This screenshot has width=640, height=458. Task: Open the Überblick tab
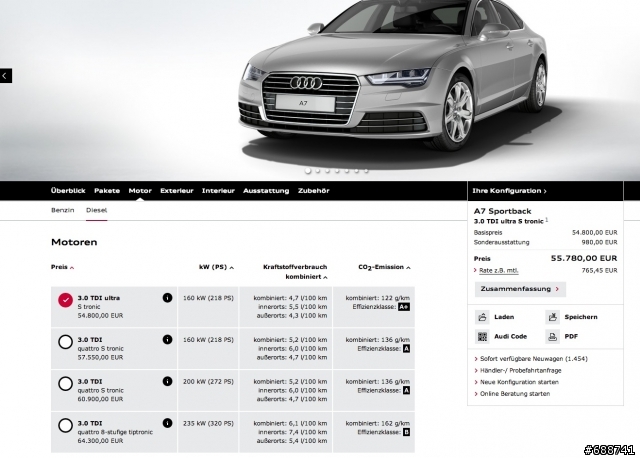(68, 191)
